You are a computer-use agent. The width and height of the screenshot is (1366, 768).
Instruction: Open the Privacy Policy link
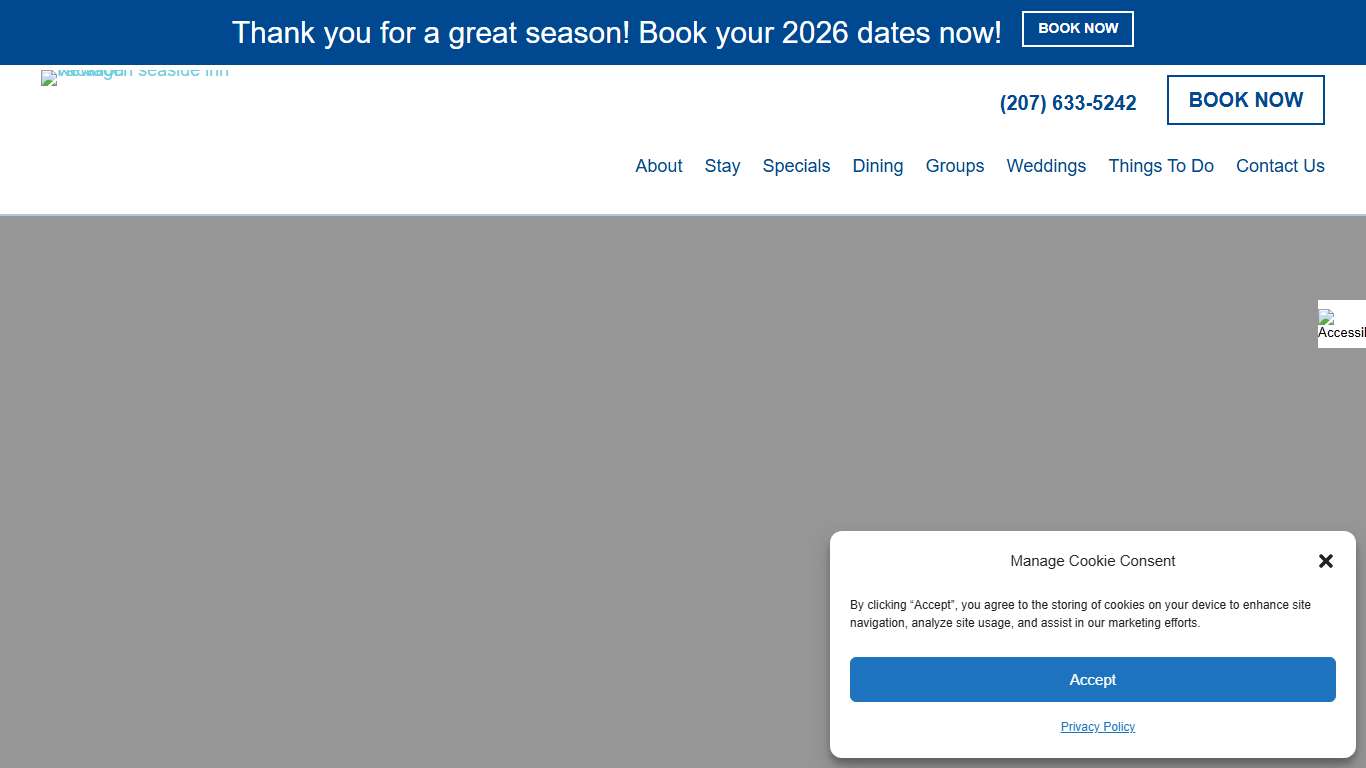1097,727
